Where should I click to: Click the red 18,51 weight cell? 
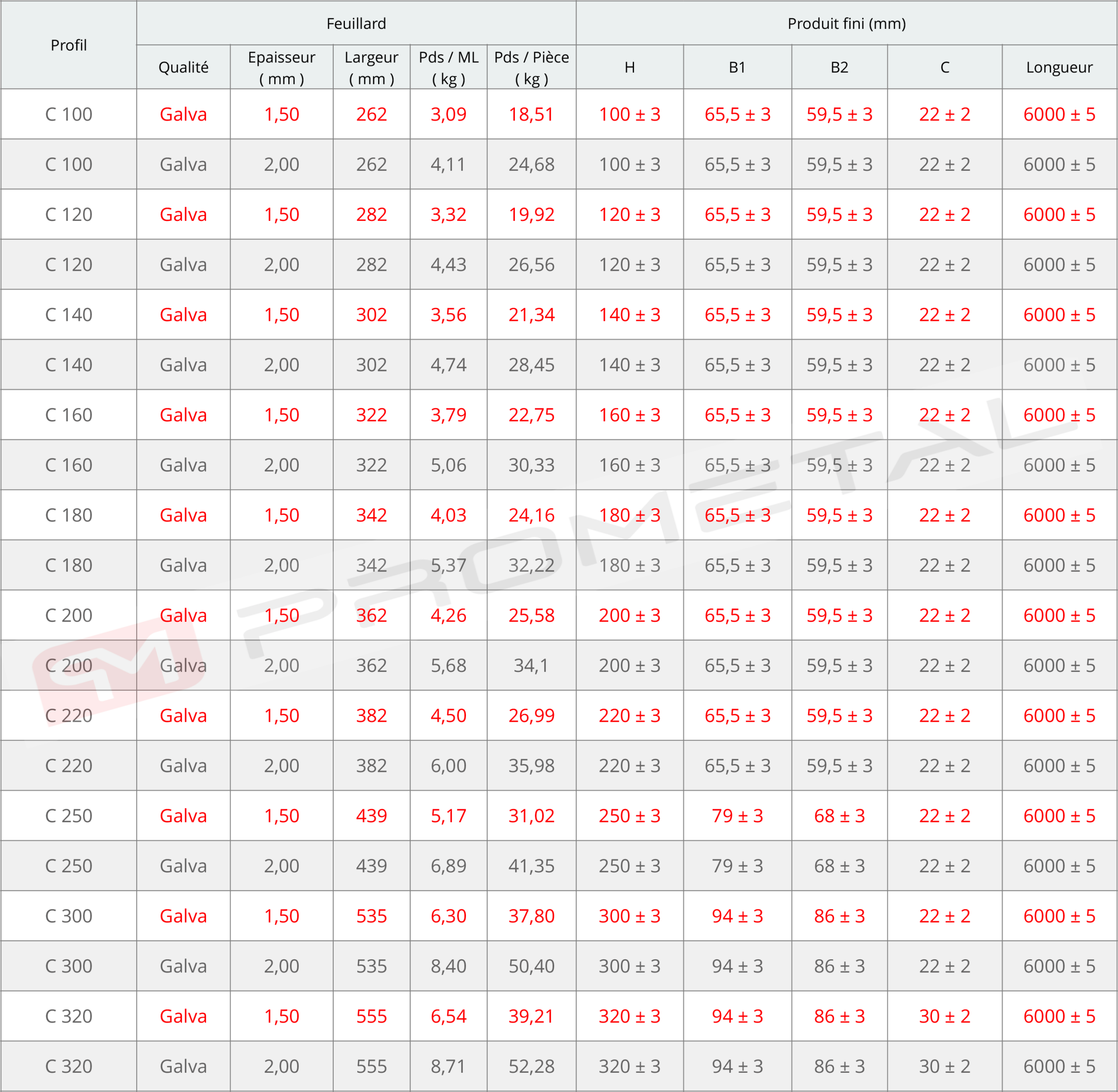(x=531, y=114)
